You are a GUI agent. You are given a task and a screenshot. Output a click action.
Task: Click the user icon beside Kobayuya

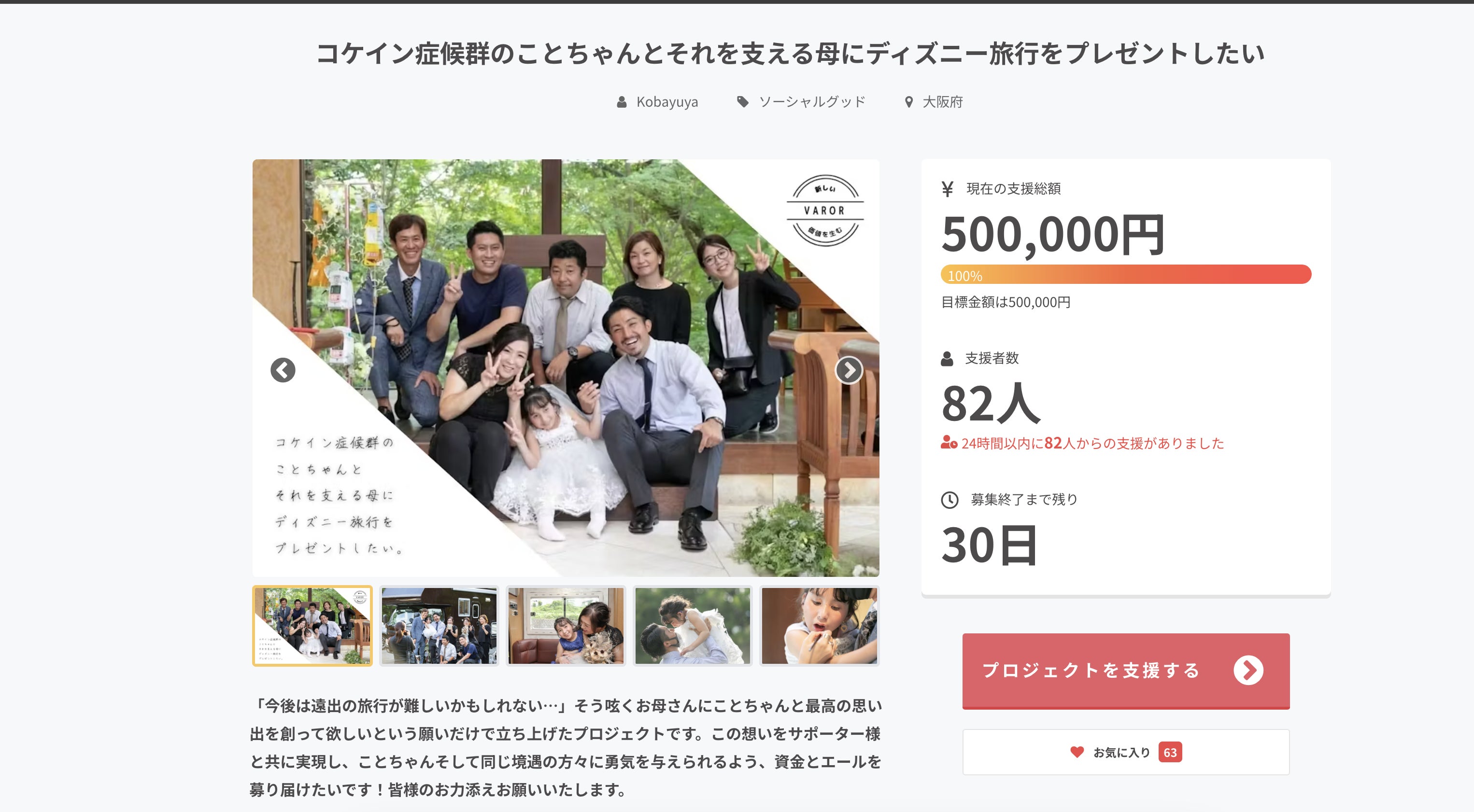(x=622, y=102)
